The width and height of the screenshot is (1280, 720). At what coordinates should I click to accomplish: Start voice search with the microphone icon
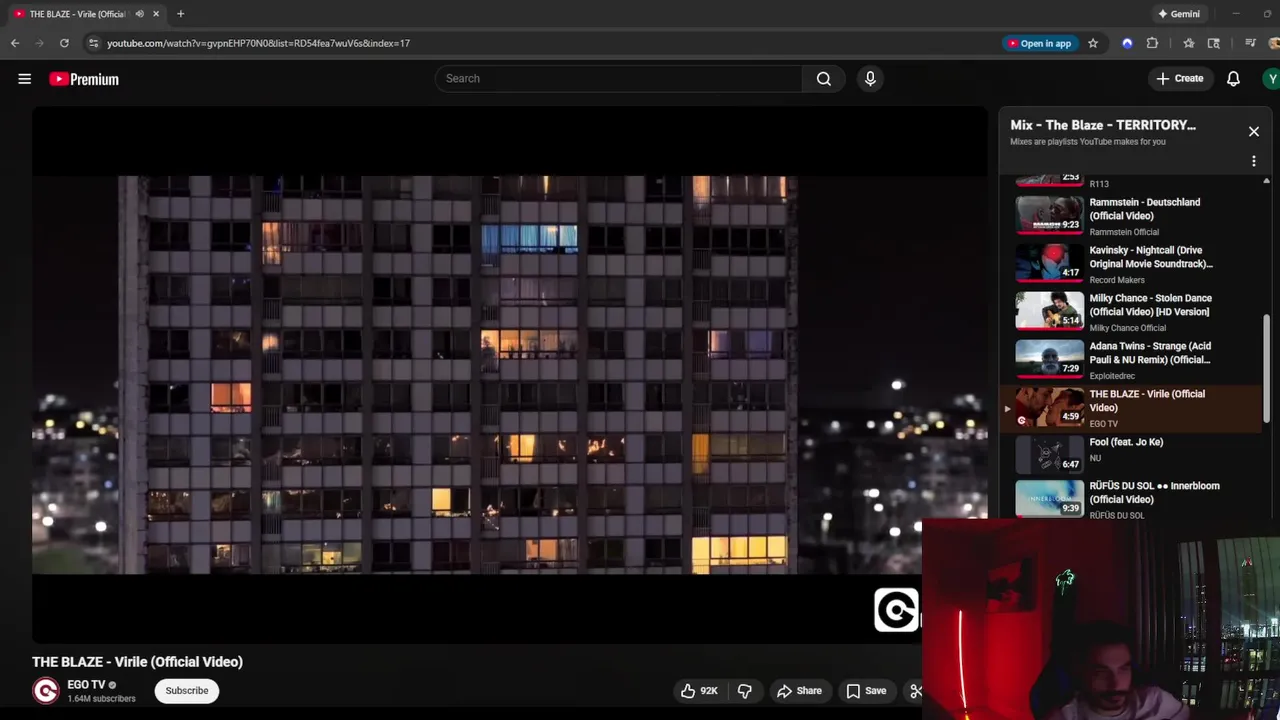click(x=870, y=78)
